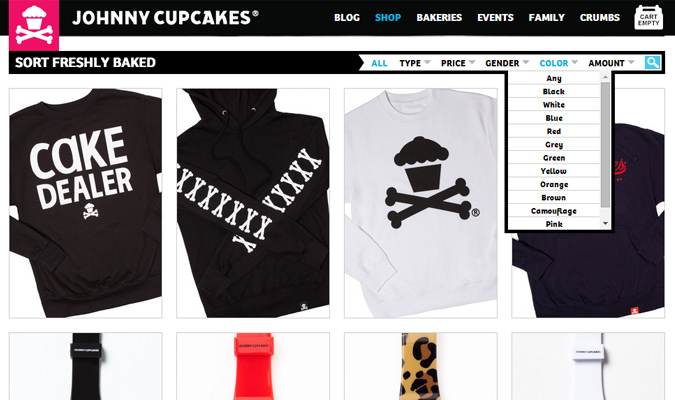
Task: Open the Amount filter dropdown
Action: tap(611, 63)
